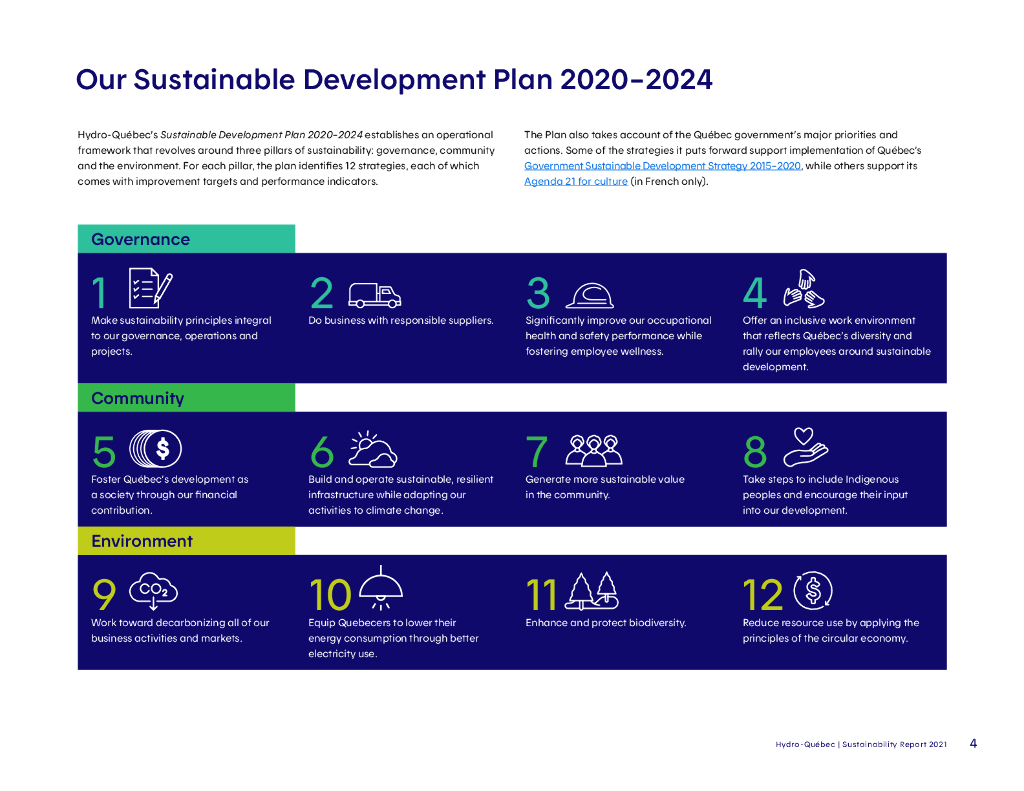Click the large number 5 in Community
The image size is (1024, 791).
[x=104, y=452]
